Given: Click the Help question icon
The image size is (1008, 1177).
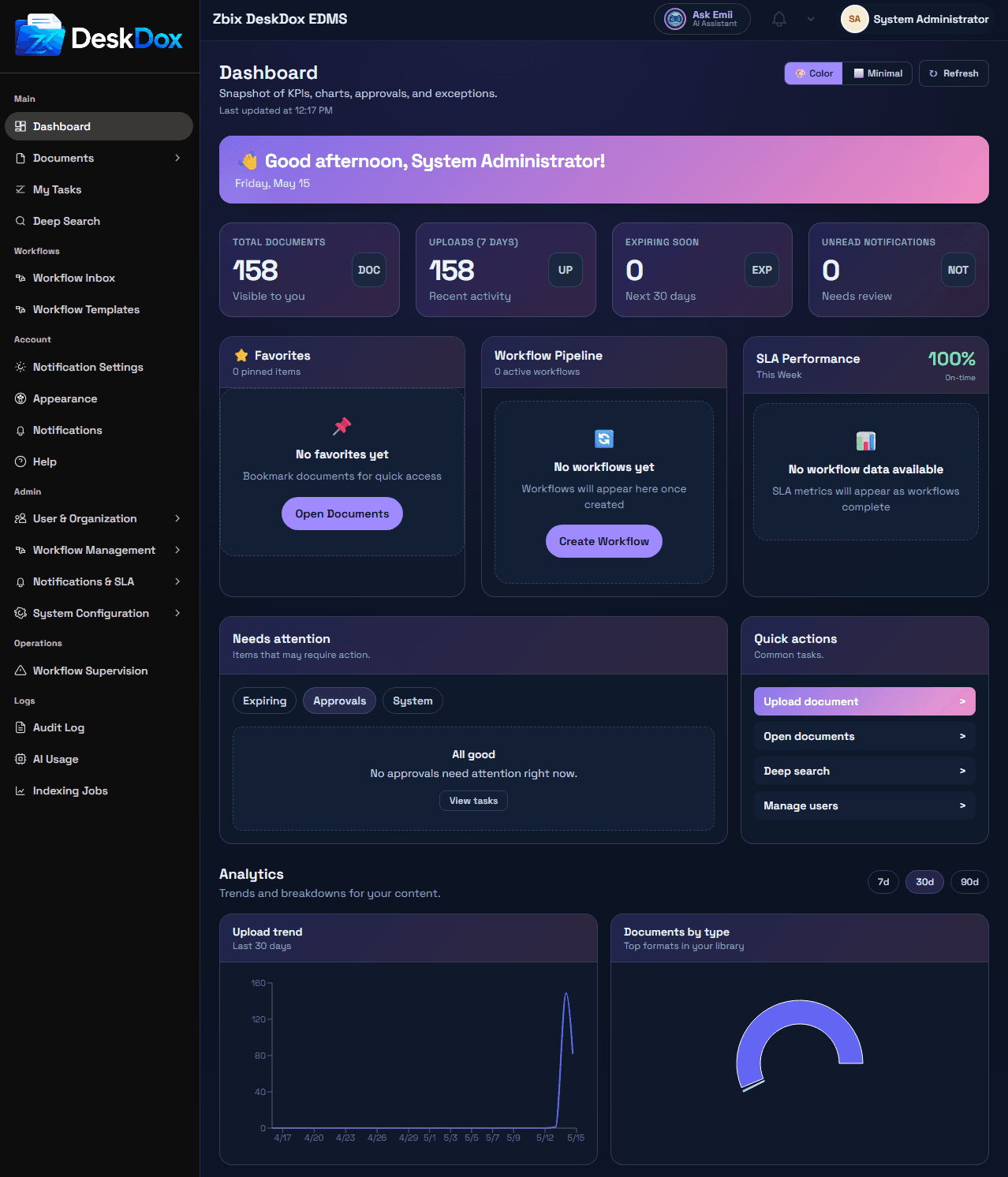Looking at the screenshot, I should 21,461.
